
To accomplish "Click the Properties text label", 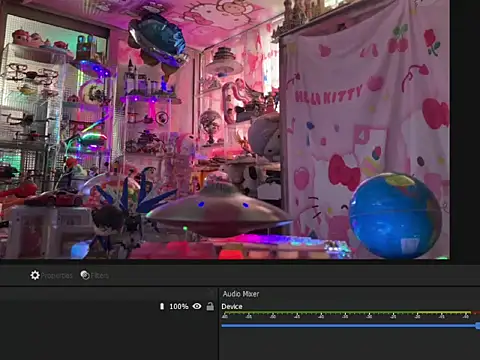I will (x=57, y=276).
